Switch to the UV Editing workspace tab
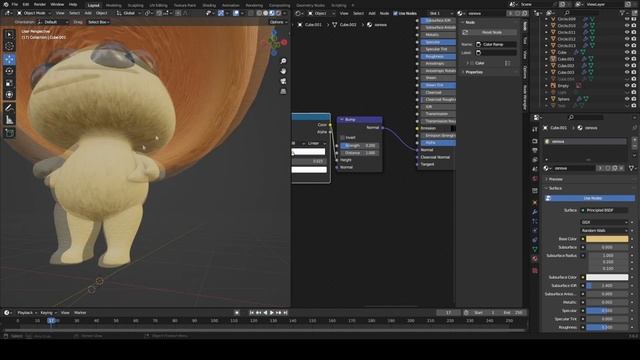The width and height of the screenshot is (640, 360). 158,5
